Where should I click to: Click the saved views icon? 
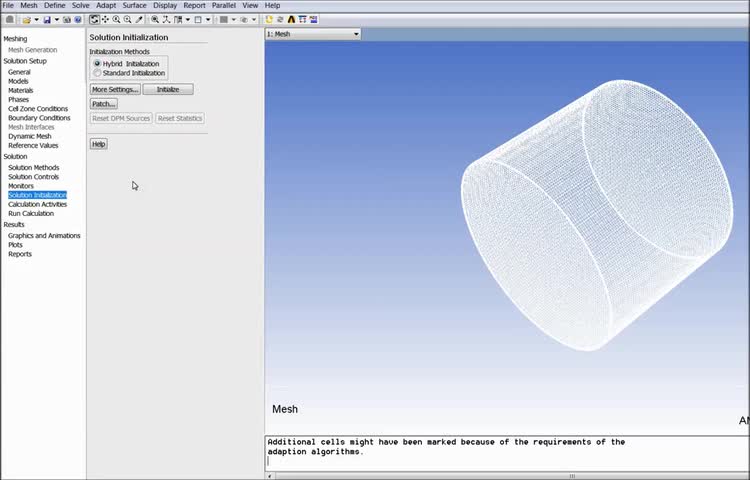178,20
